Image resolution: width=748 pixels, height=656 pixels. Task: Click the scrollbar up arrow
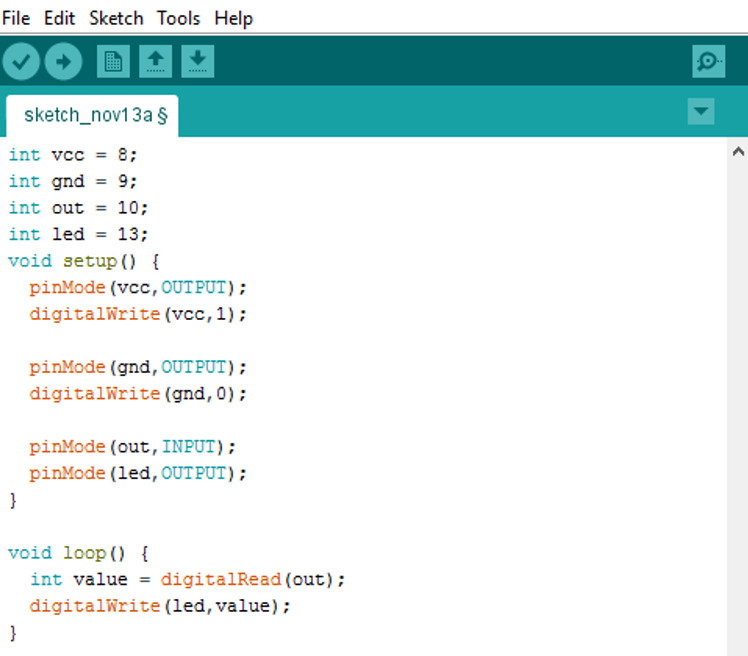click(x=738, y=152)
